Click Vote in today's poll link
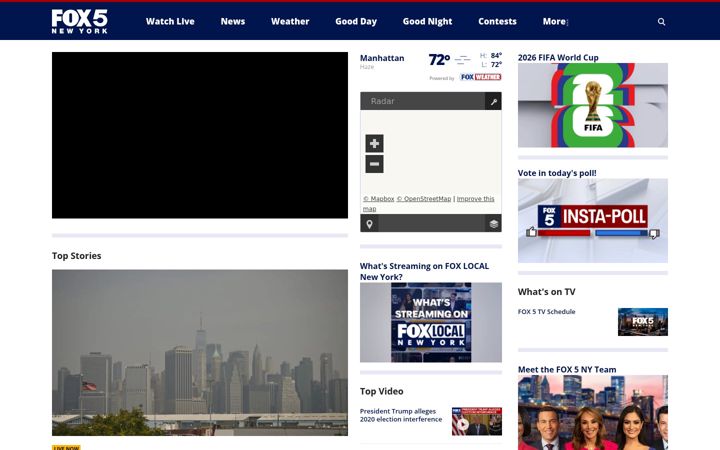The width and height of the screenshot is (720, 450). pyautogui.click(x=557, y=173)
